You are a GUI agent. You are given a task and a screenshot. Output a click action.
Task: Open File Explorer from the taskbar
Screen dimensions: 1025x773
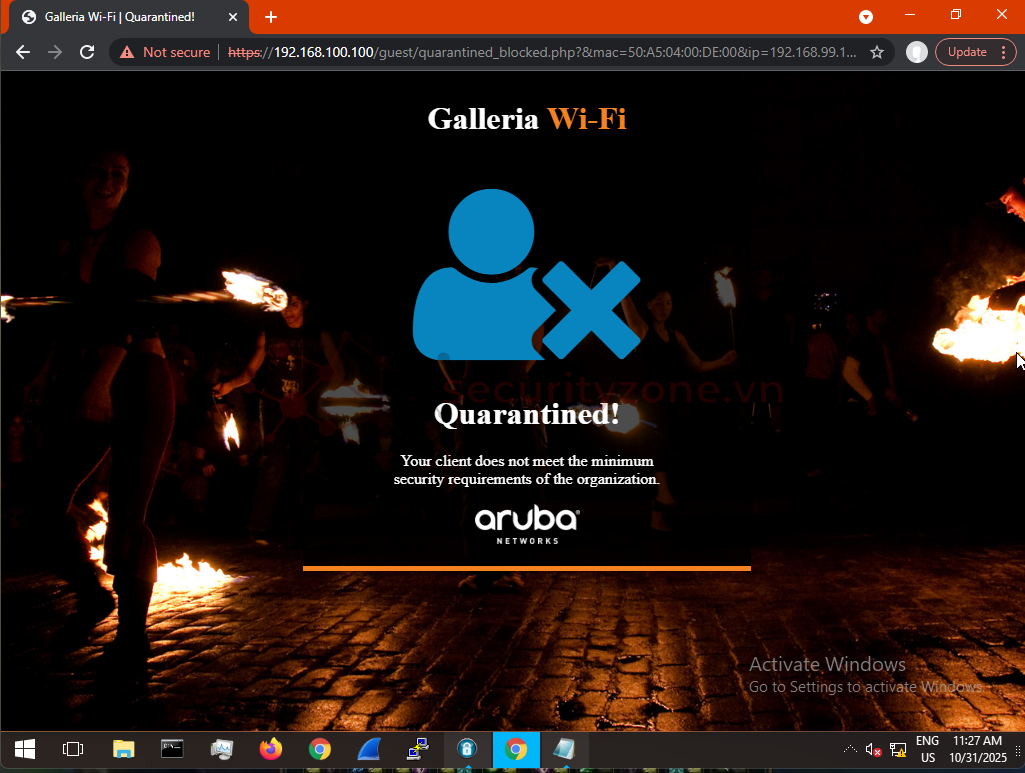tap(123, 749)
